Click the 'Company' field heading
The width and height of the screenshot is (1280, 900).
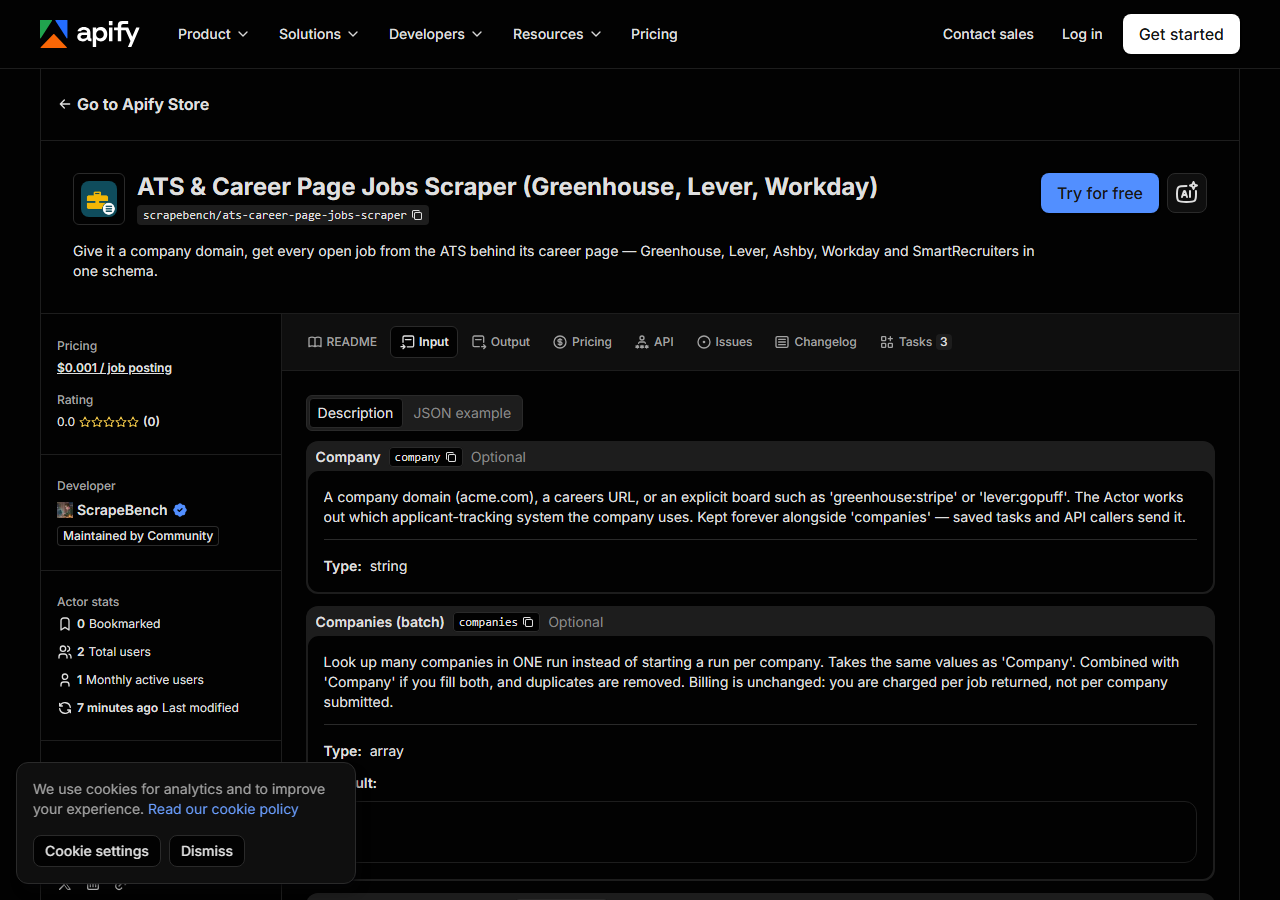(x=348, y=457)
